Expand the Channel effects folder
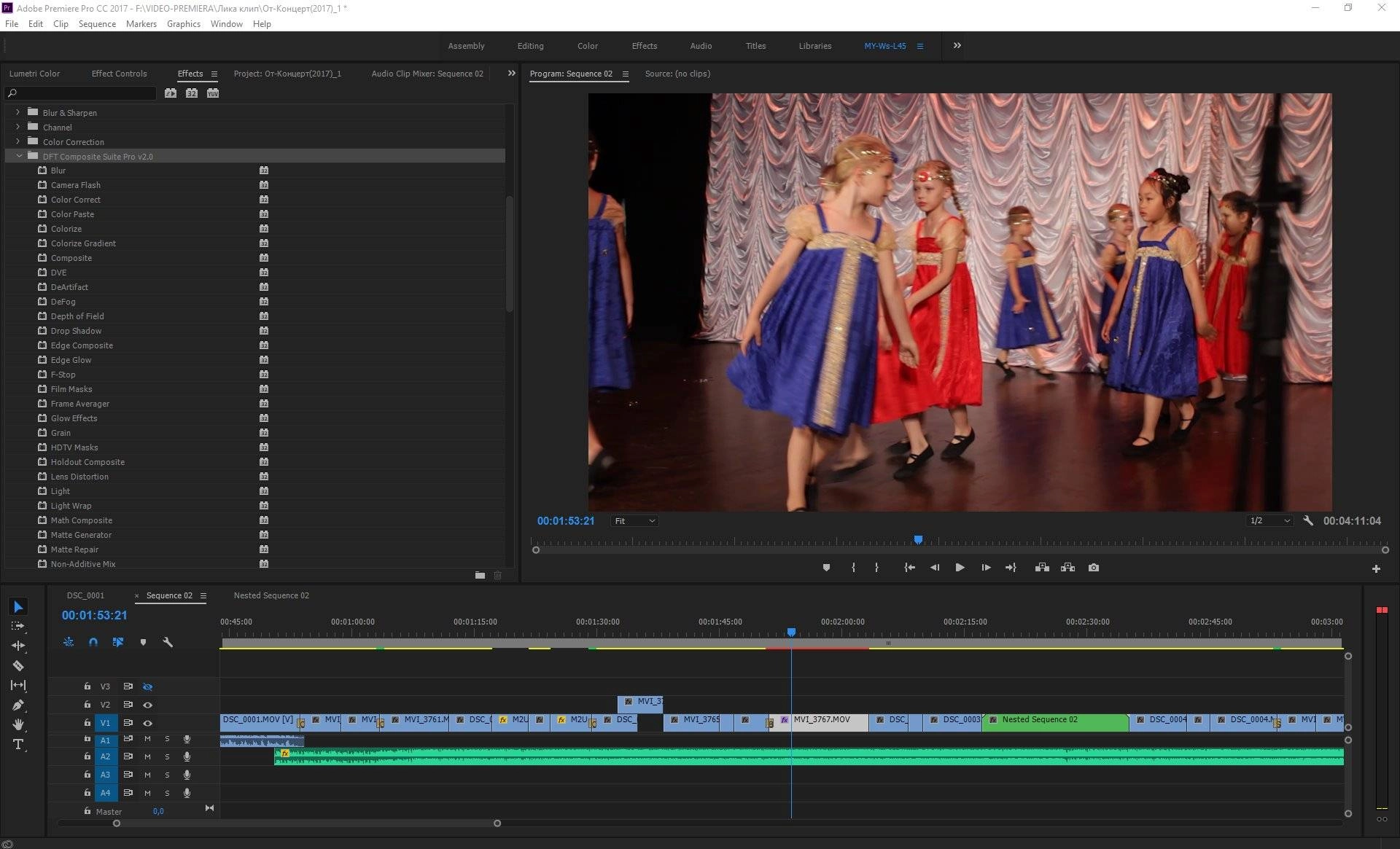The height and width of the screenshot is (849, 1400). click(x=17, y=127)
